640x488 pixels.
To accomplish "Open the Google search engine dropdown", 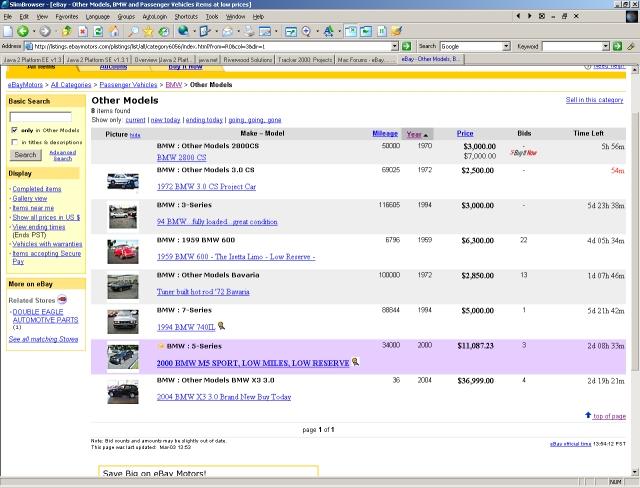I will tap(507, 46).
